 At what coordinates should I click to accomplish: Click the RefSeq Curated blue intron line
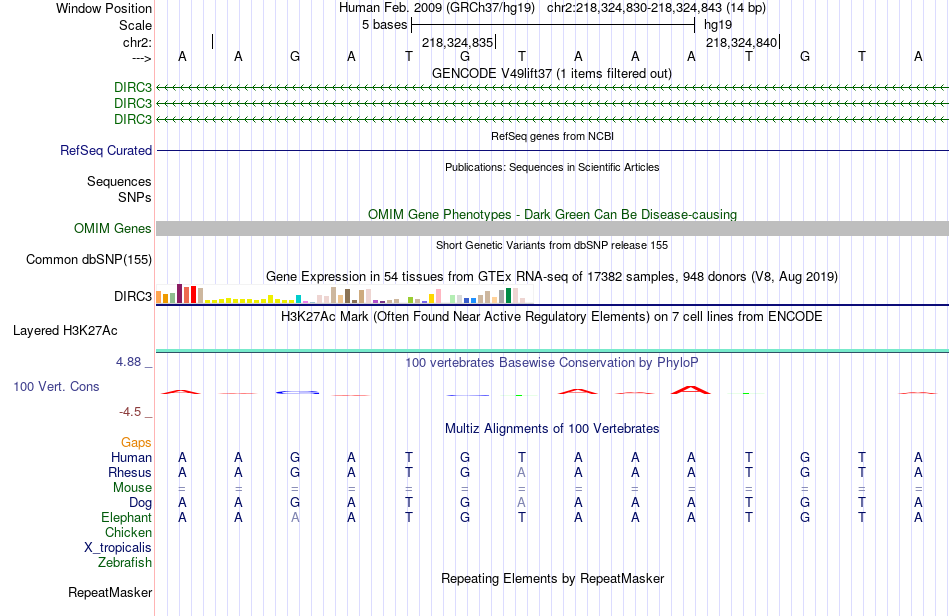click(552, 150)
